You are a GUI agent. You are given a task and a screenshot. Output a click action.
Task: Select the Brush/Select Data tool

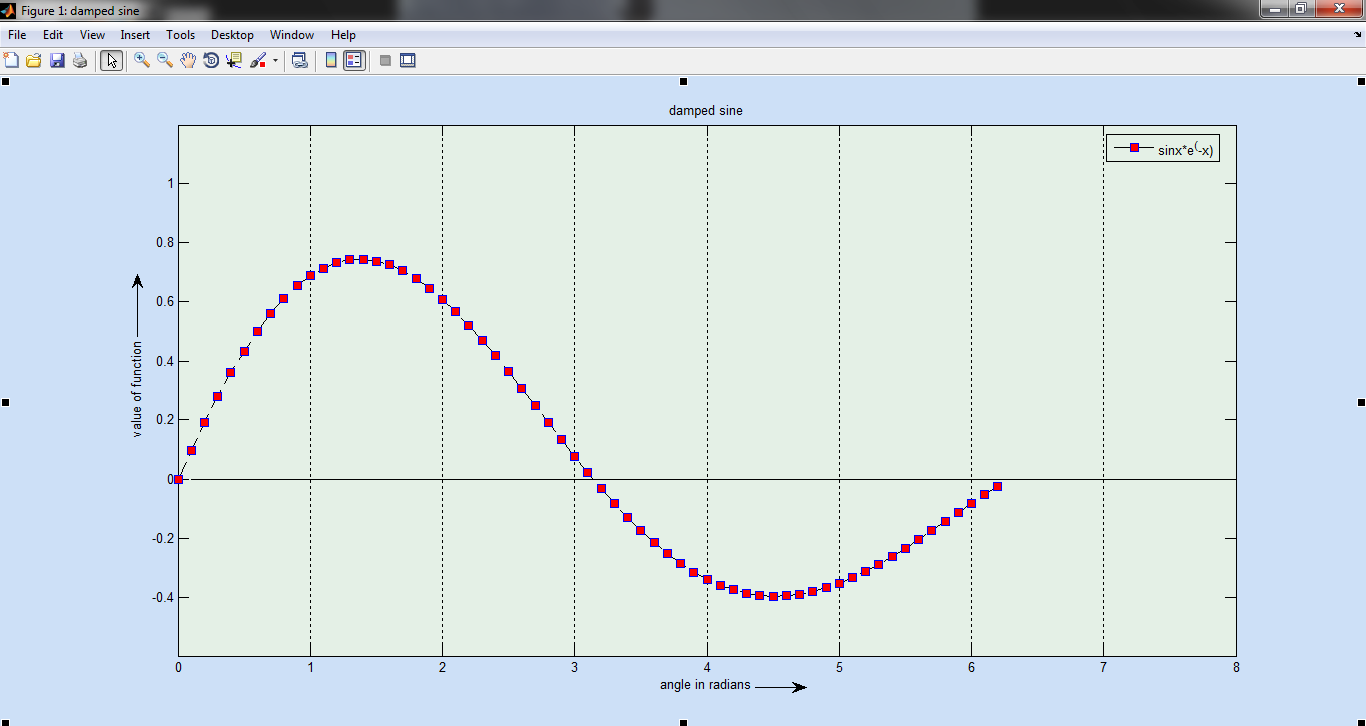click(x=255, y=60)
